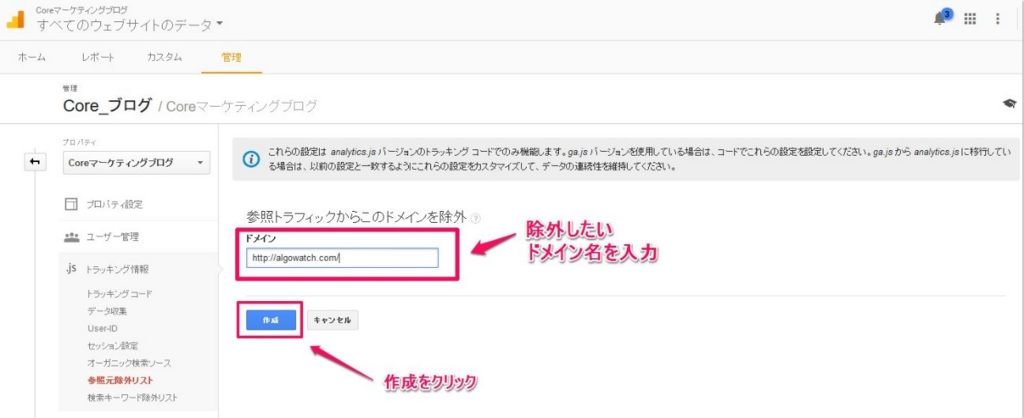The width and height of the screenshot is (1024, 418).
Task: Click the user management people icon
Action: coord(72,236)
